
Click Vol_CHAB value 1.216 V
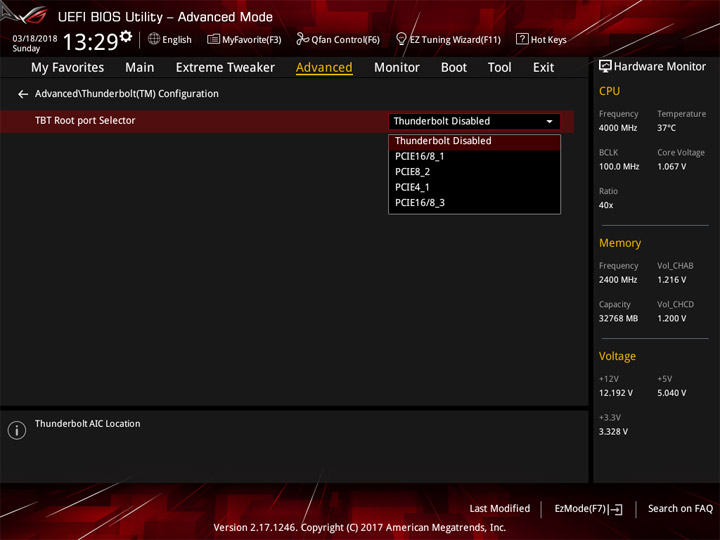[x=672, y=280]
